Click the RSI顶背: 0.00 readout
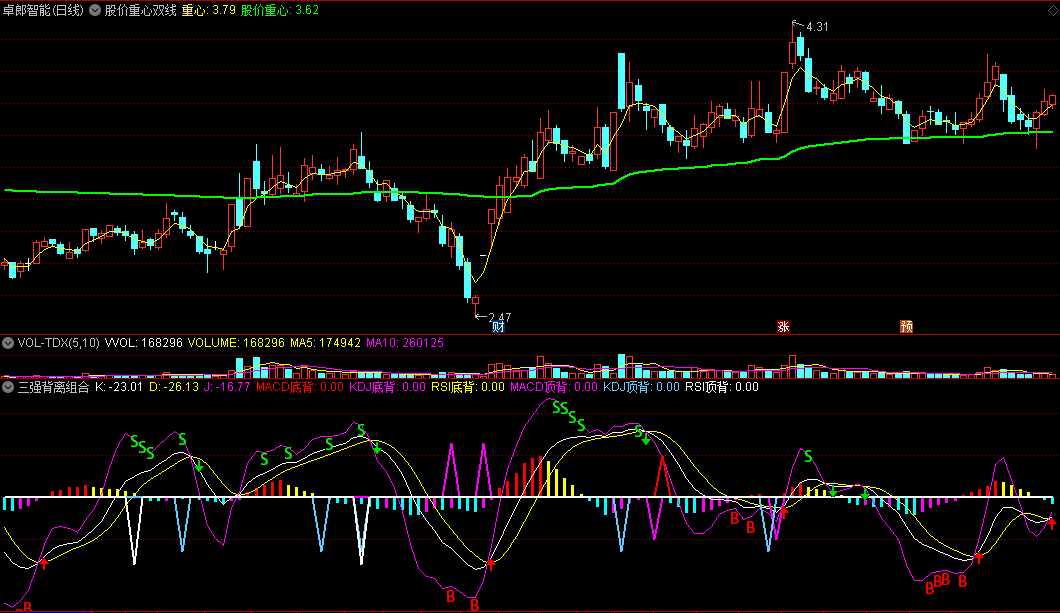 click(x=722, y=387)
